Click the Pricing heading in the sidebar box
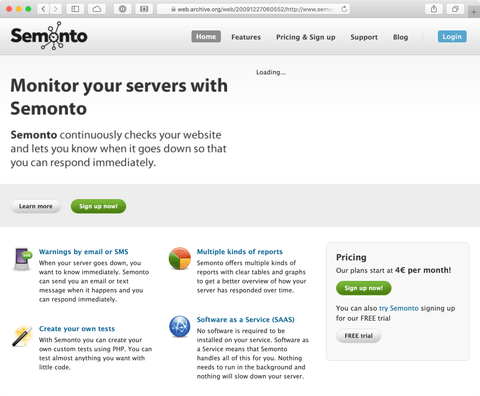Screen dimensions: 480x396 click(351, 257)
